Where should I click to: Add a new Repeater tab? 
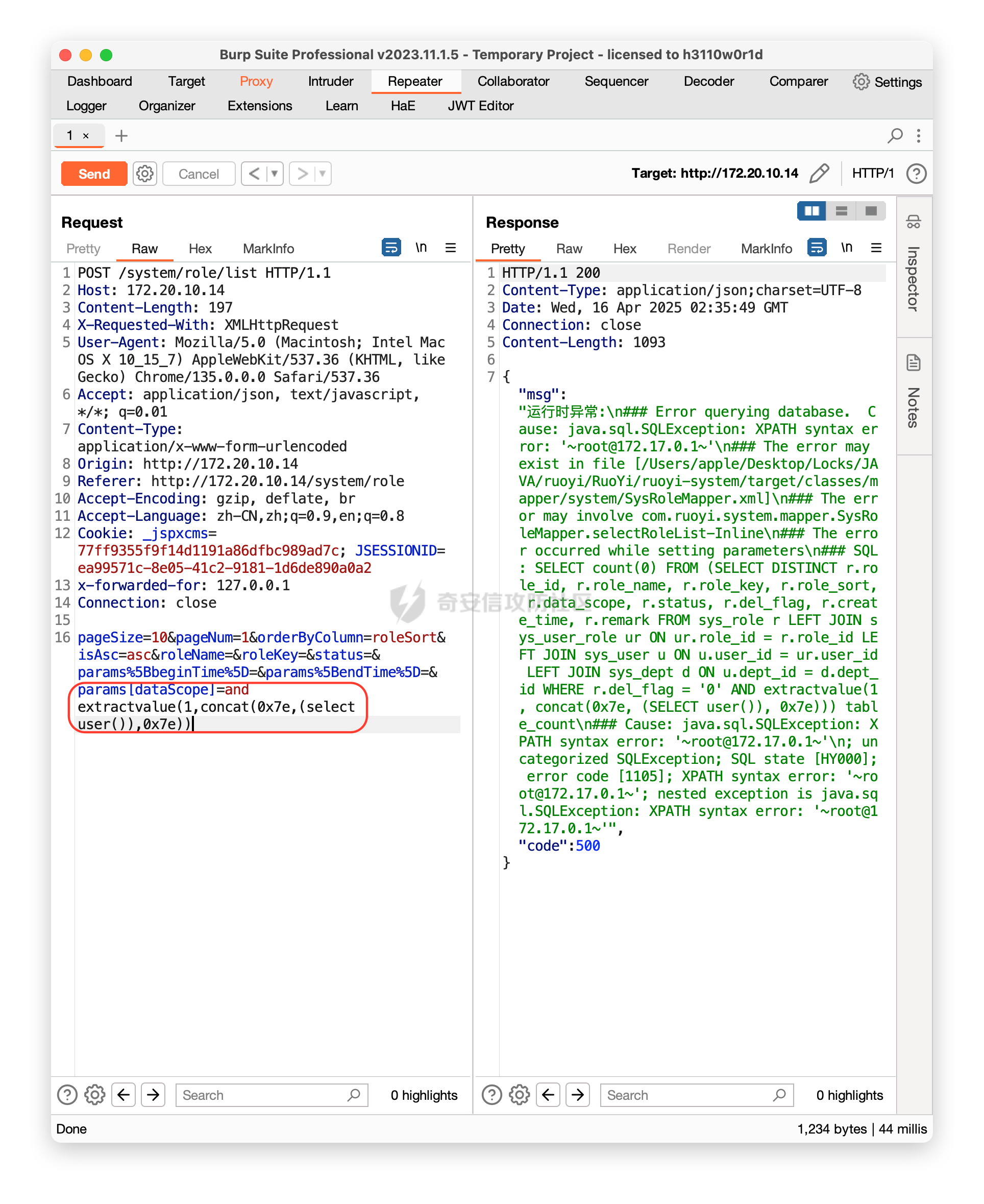[x=121, y=135]
